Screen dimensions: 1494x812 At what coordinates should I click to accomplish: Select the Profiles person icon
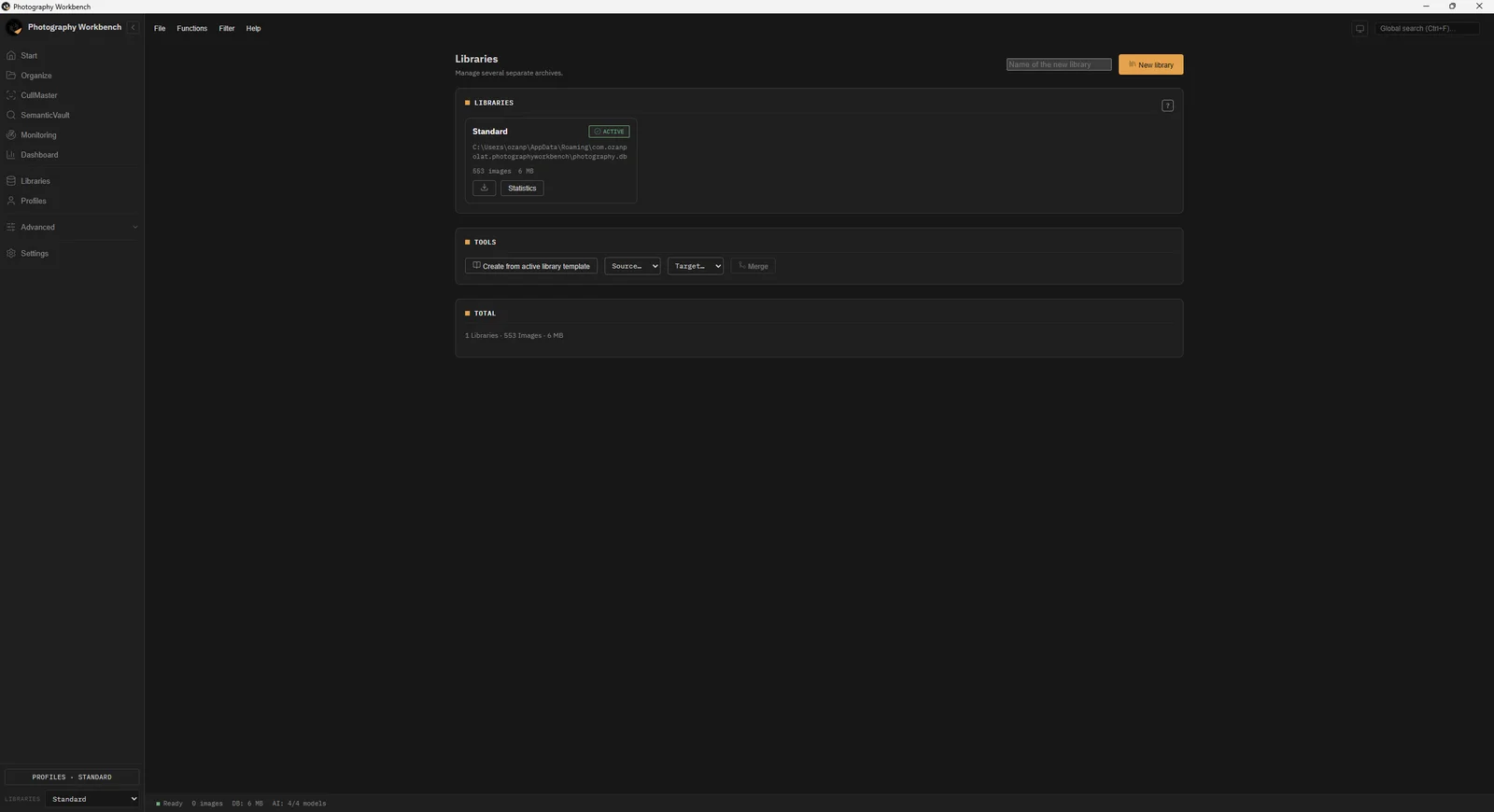click(11, 201)
